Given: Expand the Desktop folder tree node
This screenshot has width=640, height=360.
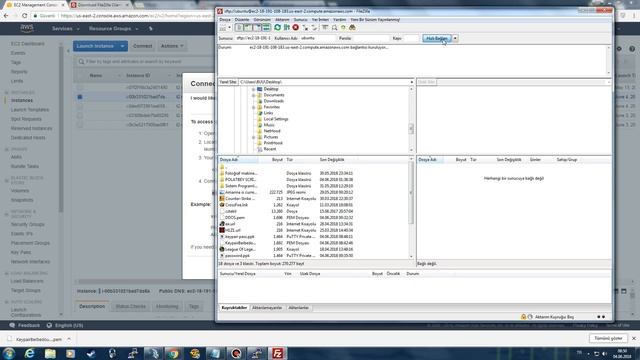Looking at the screenshot, I should (253, 89).
